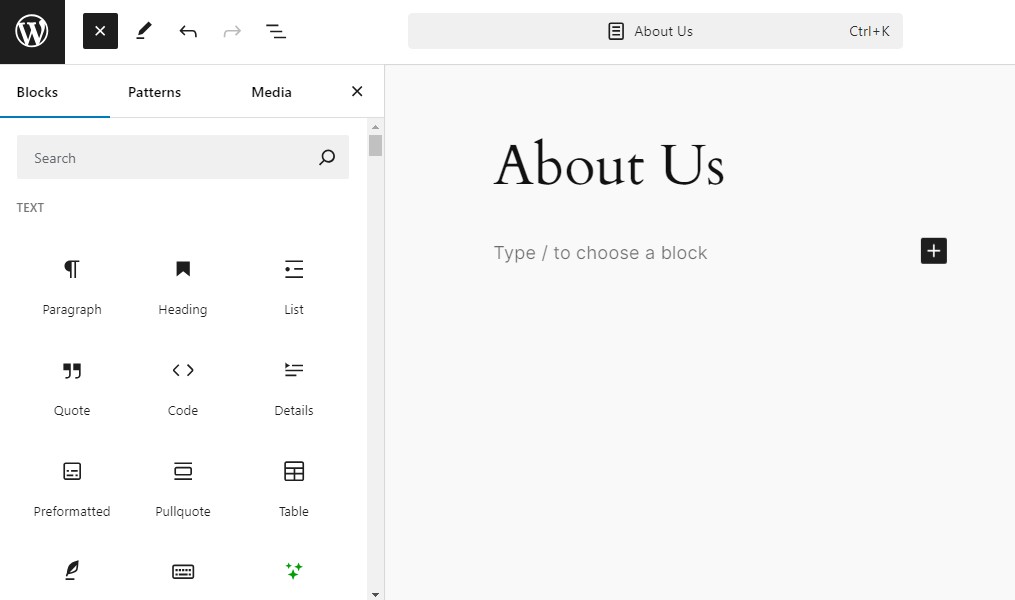Insert a Table block

click(294, 489)
